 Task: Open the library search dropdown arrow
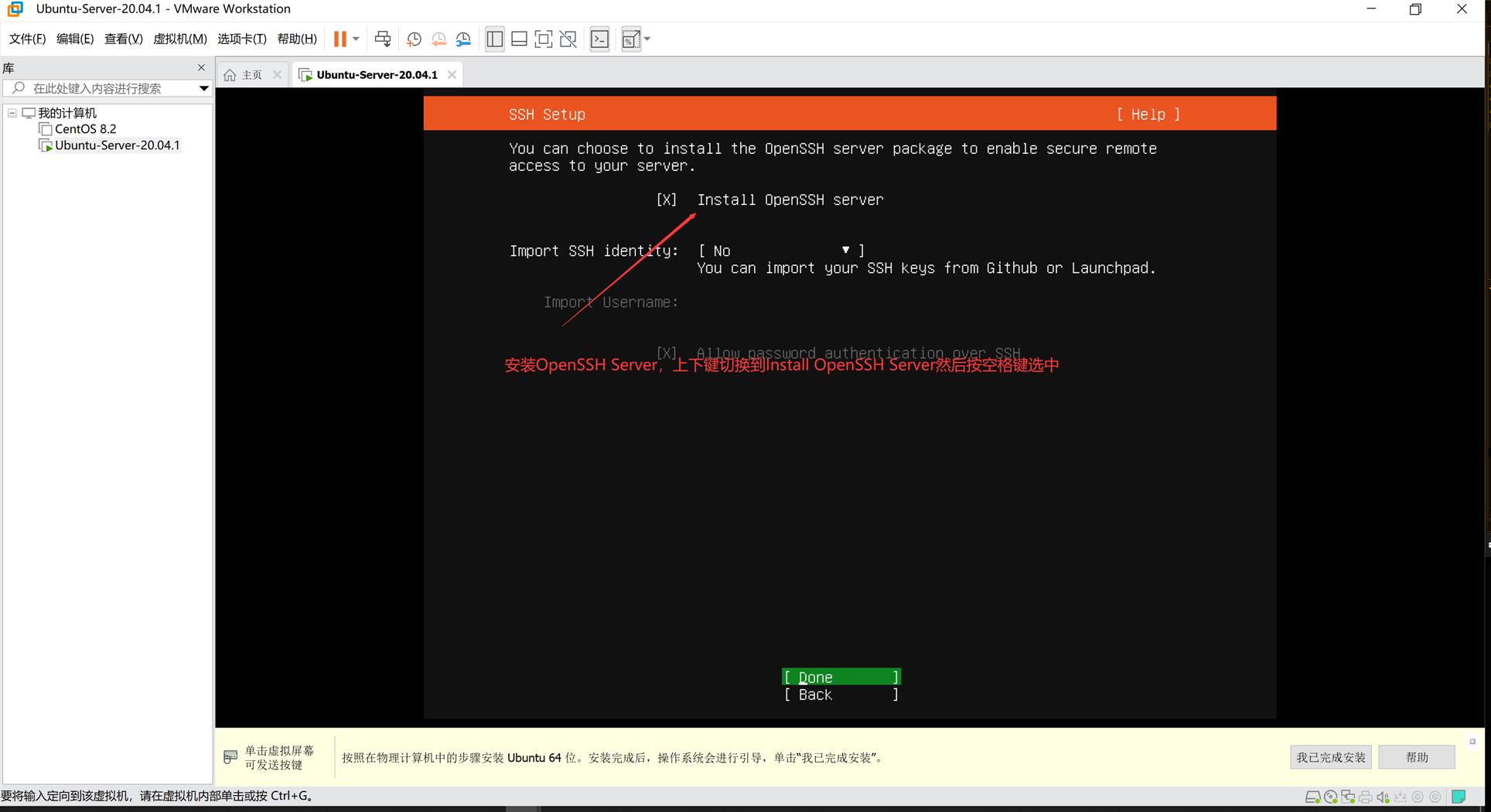tap(203, 88)
